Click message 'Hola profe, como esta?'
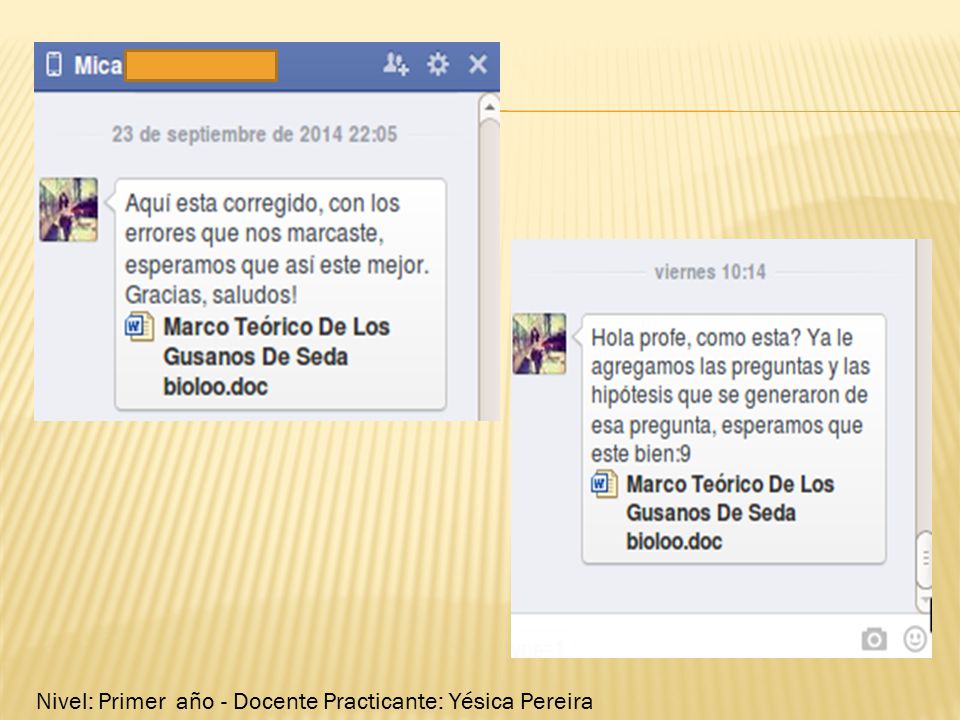The width and height of the screenshot is (960, 720). pos(696,337)
